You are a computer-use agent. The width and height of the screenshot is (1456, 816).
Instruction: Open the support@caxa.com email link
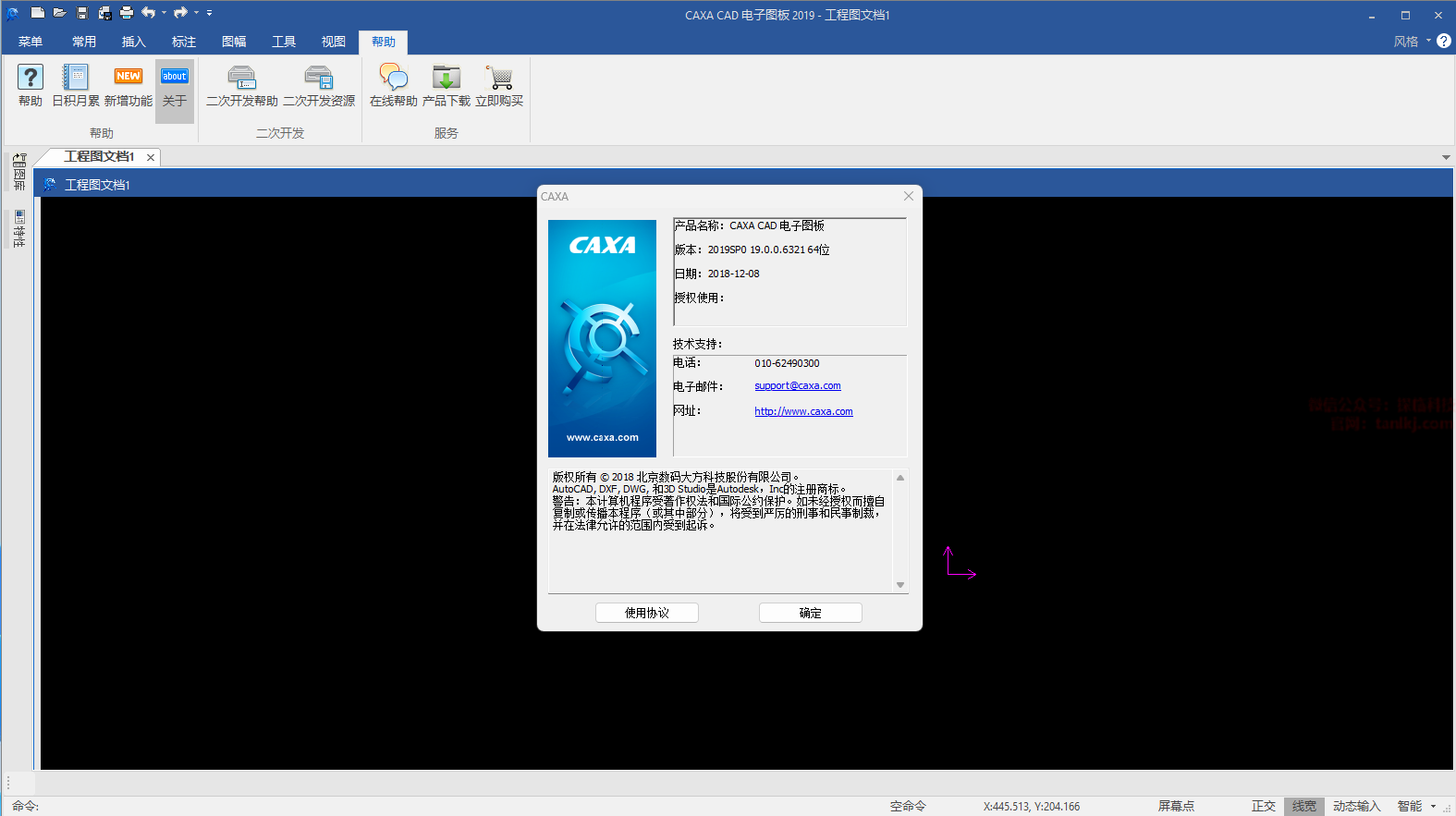pos(797,386)
